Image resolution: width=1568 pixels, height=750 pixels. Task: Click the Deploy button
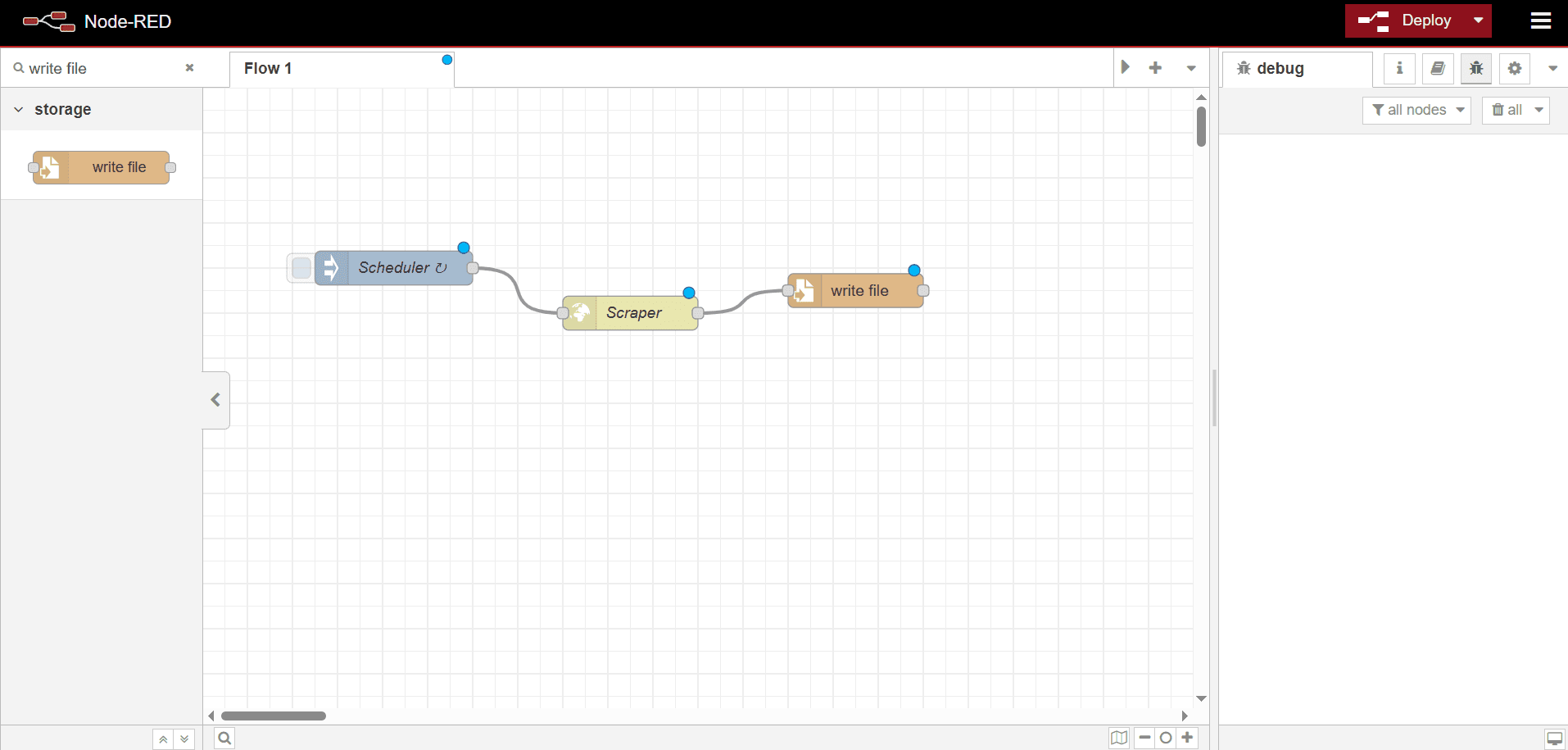tap(1406, 20)
